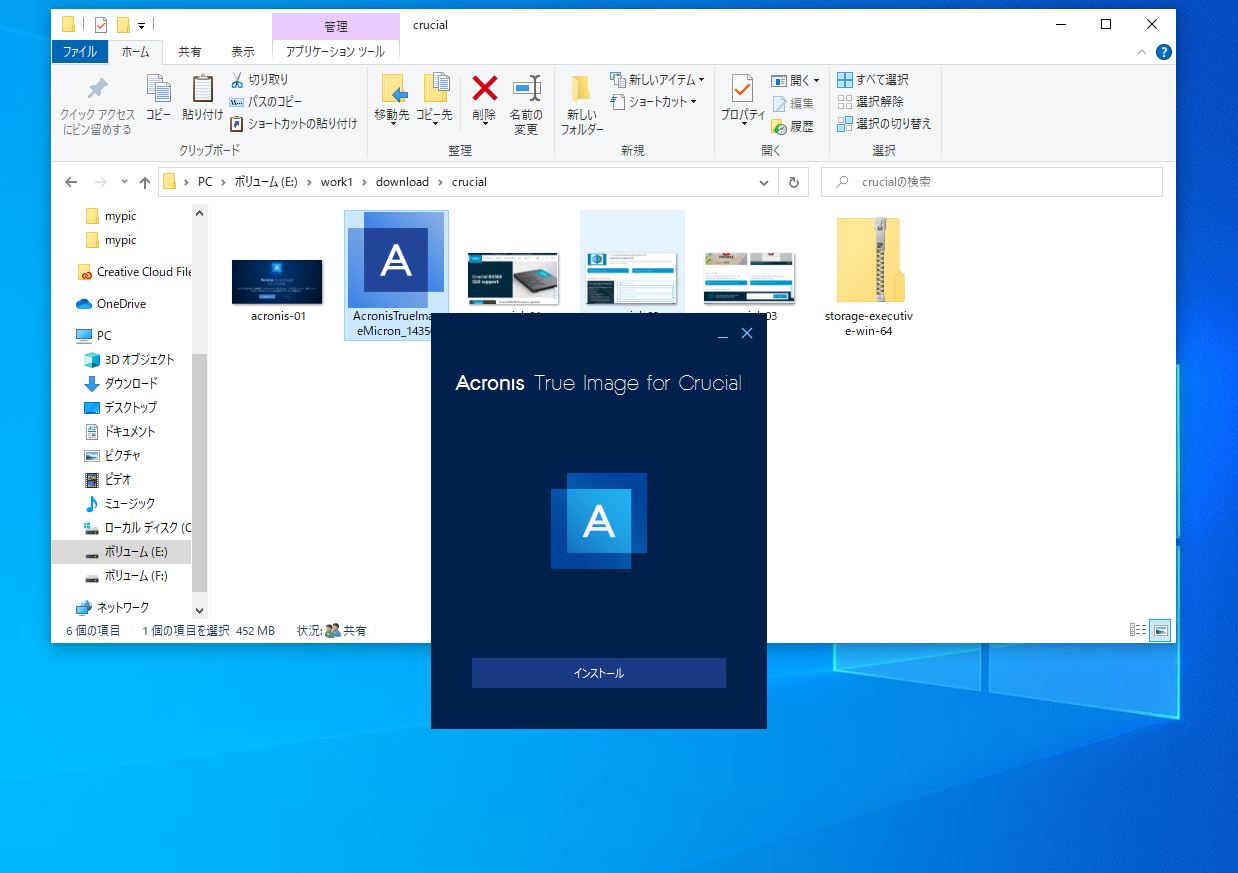Screen dimensions: 1238x873
Task: Open ボリューム (F:) in navigation pane
Action: tap(126, 576)
